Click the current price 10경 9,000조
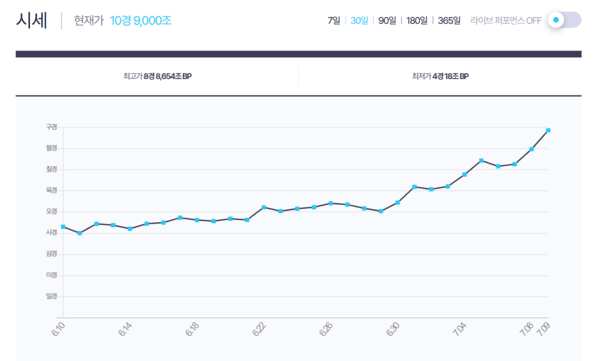The height and width of the screenshot is (361, 600). pos(141,20)
